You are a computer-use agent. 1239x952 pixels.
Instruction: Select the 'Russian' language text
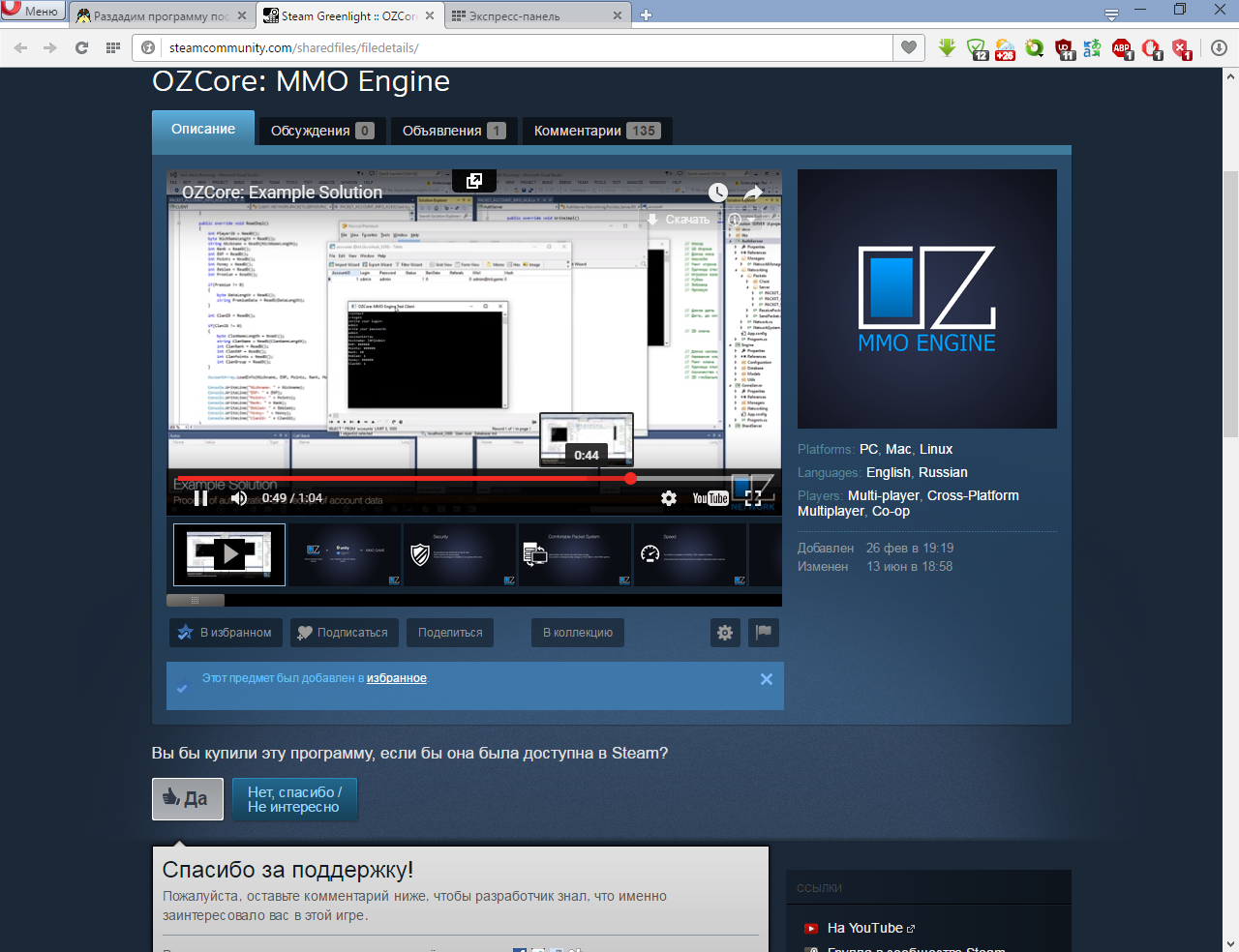(943, 472)
